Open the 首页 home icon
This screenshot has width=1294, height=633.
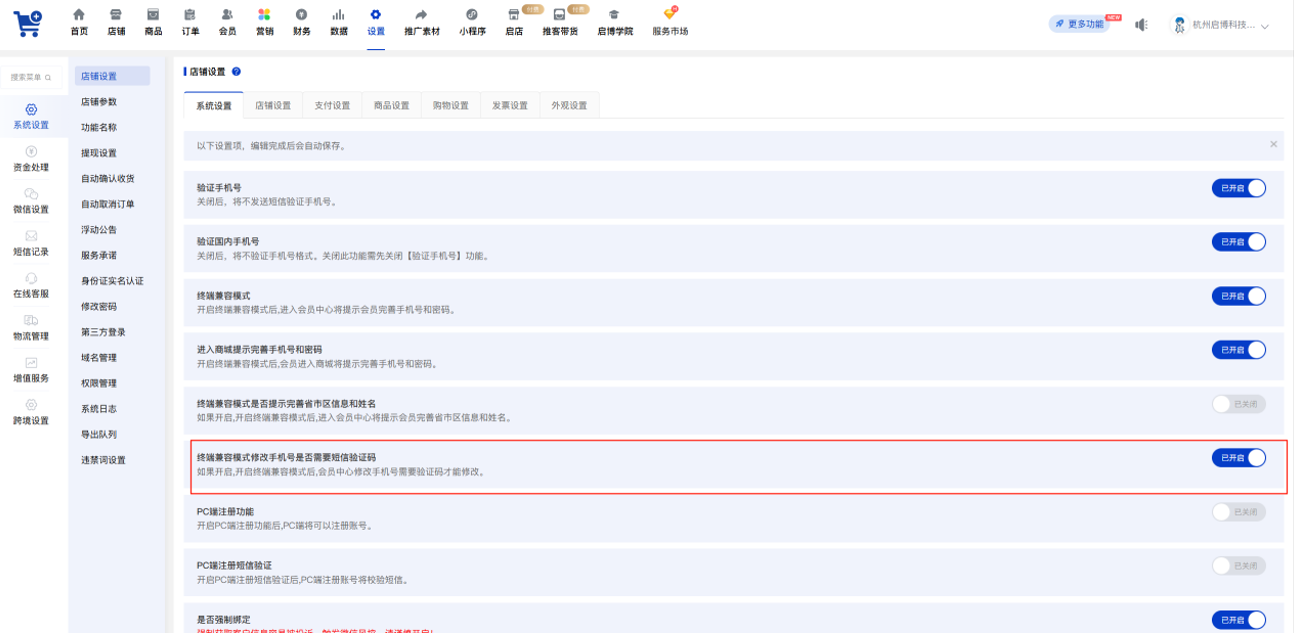coord(79,15)
